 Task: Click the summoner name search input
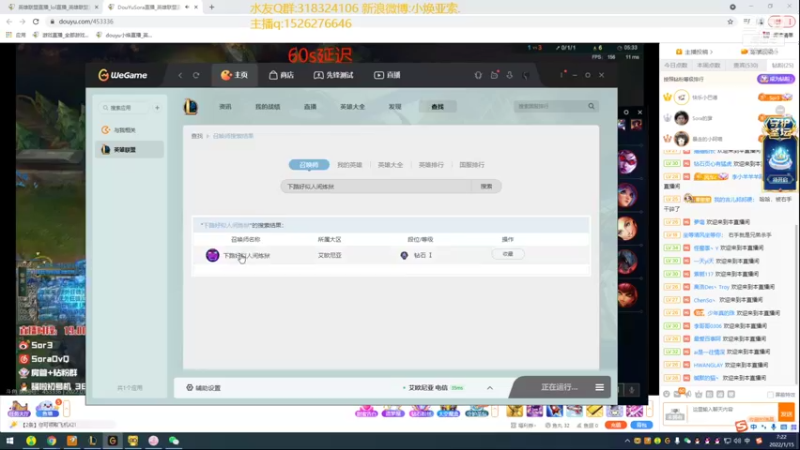[x=377, y=186]
